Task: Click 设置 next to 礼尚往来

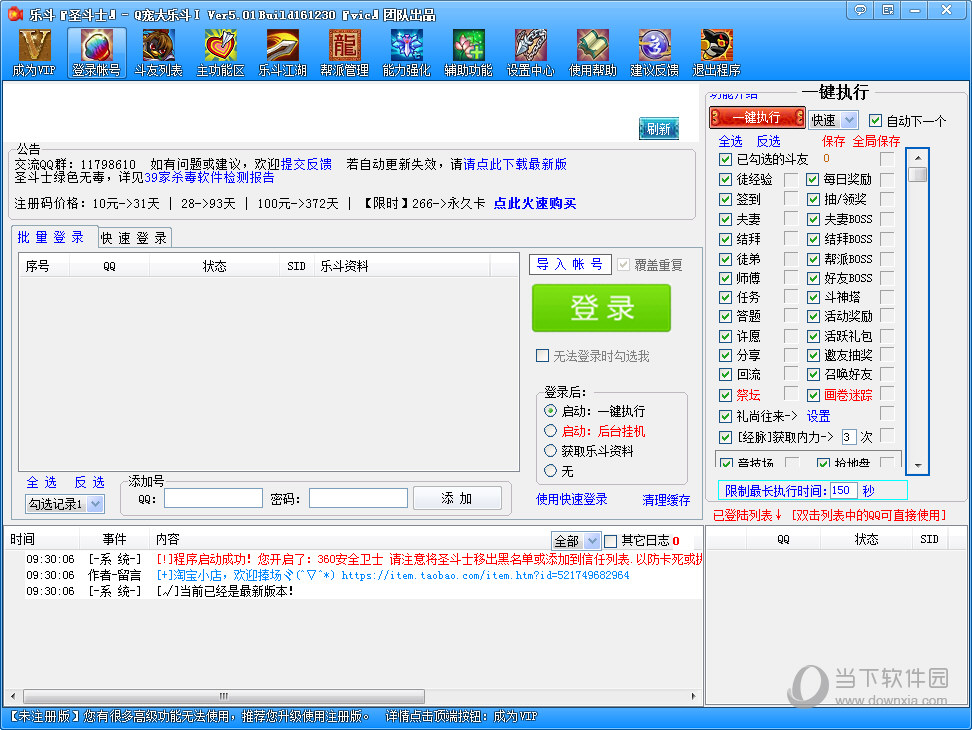Action: click(x=818, y=416)
